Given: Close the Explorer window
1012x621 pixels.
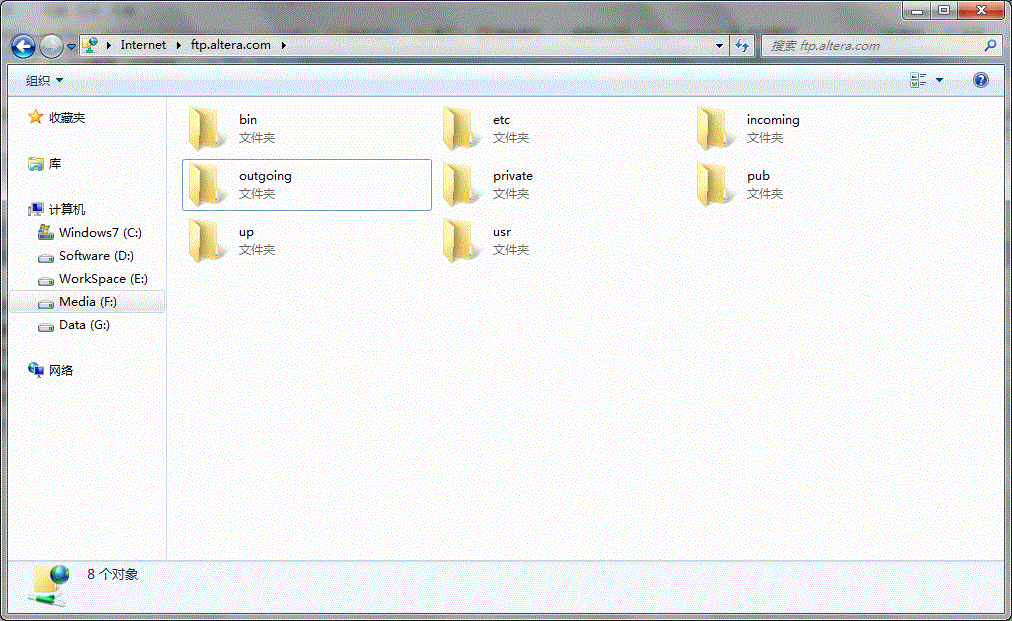Looking at the screenshot, I should coord(981,10).
